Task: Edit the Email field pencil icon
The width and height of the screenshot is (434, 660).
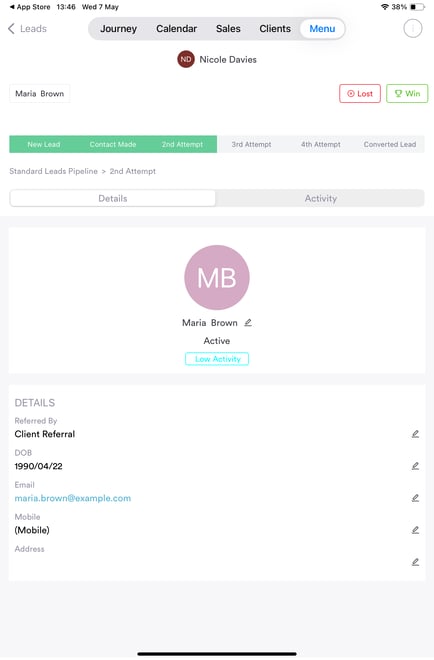Action: click(x=415, y=498)
